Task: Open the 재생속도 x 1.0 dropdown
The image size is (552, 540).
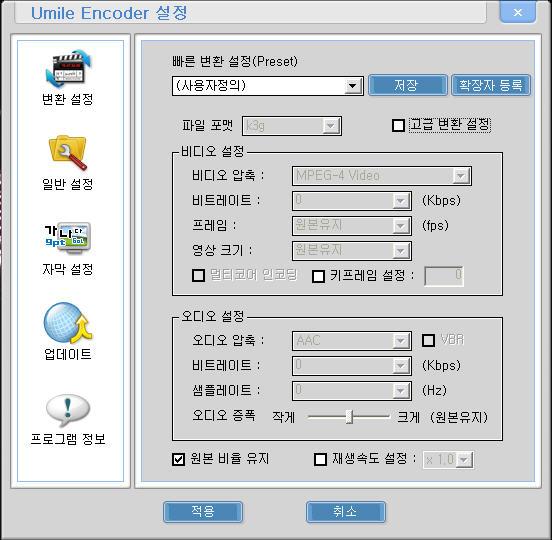Action: coord(448,460)
